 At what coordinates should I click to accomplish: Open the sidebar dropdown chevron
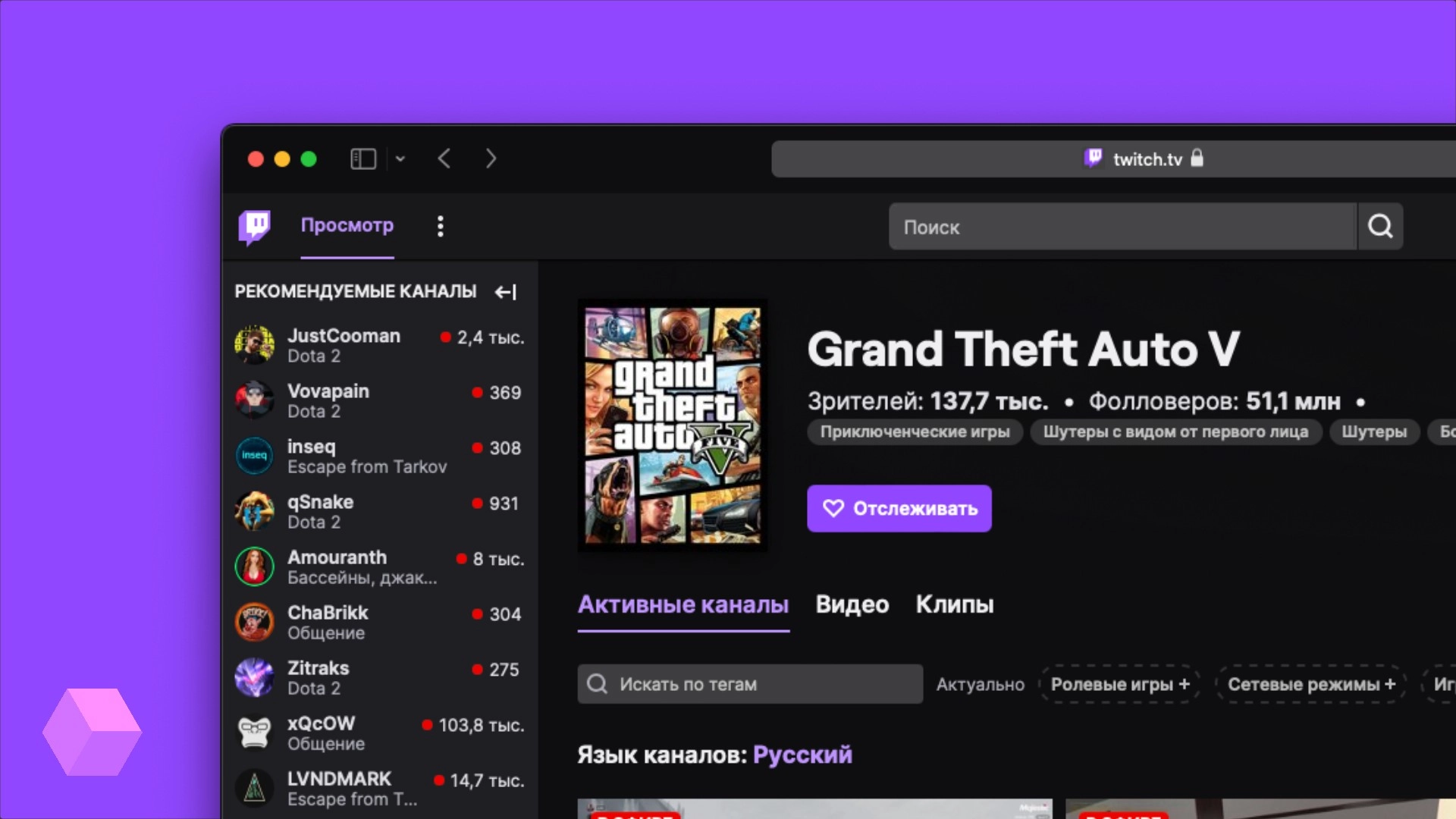[400, 159]
